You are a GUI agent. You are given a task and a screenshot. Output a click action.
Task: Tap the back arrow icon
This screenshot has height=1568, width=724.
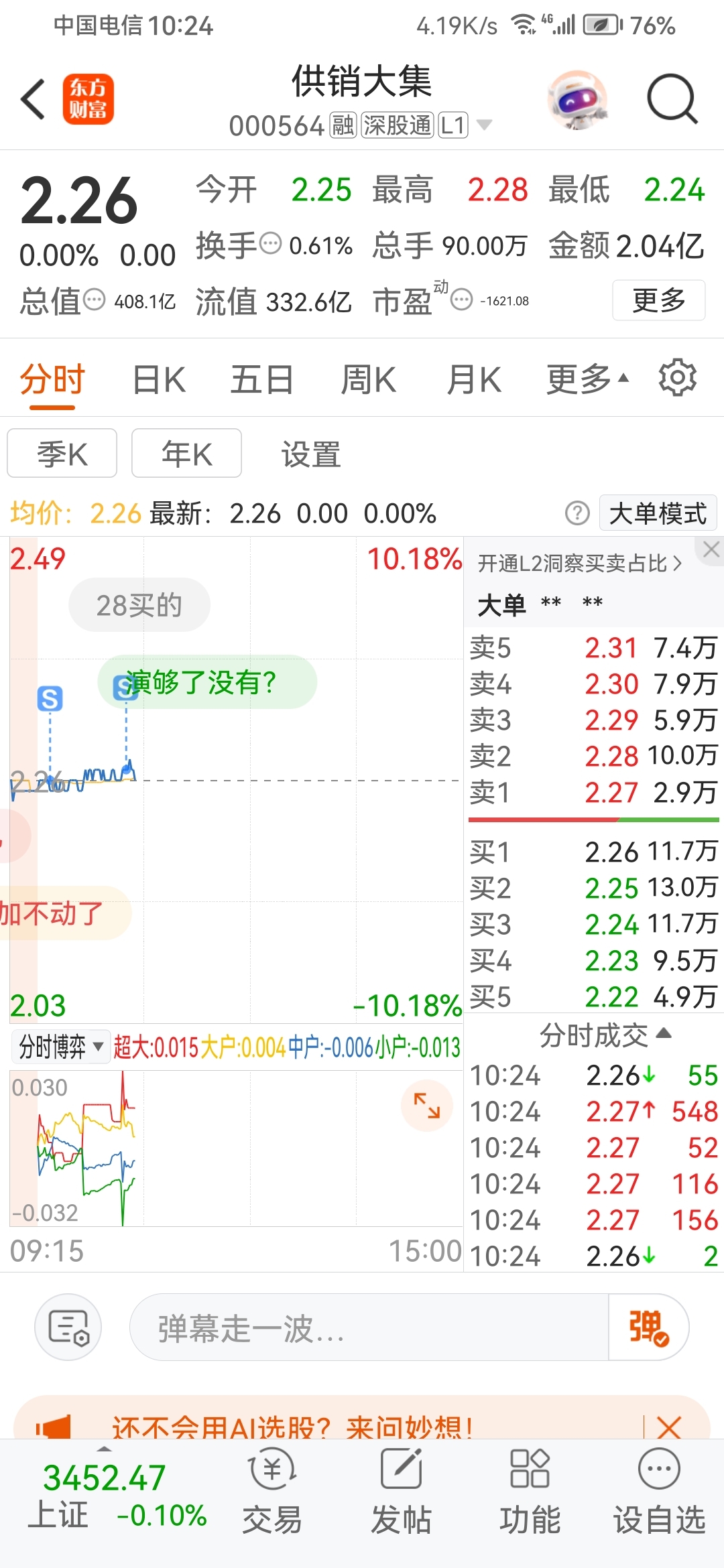click(x=33, y=99)
